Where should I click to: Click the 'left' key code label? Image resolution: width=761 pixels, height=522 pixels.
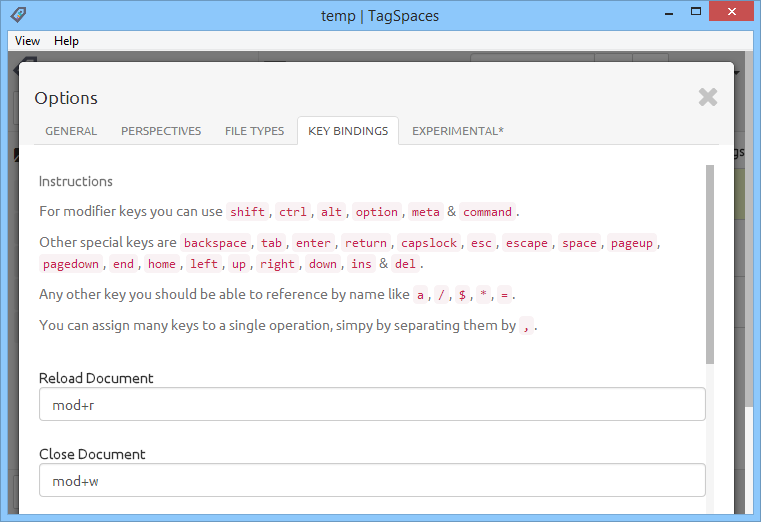(x=204, y=264)
